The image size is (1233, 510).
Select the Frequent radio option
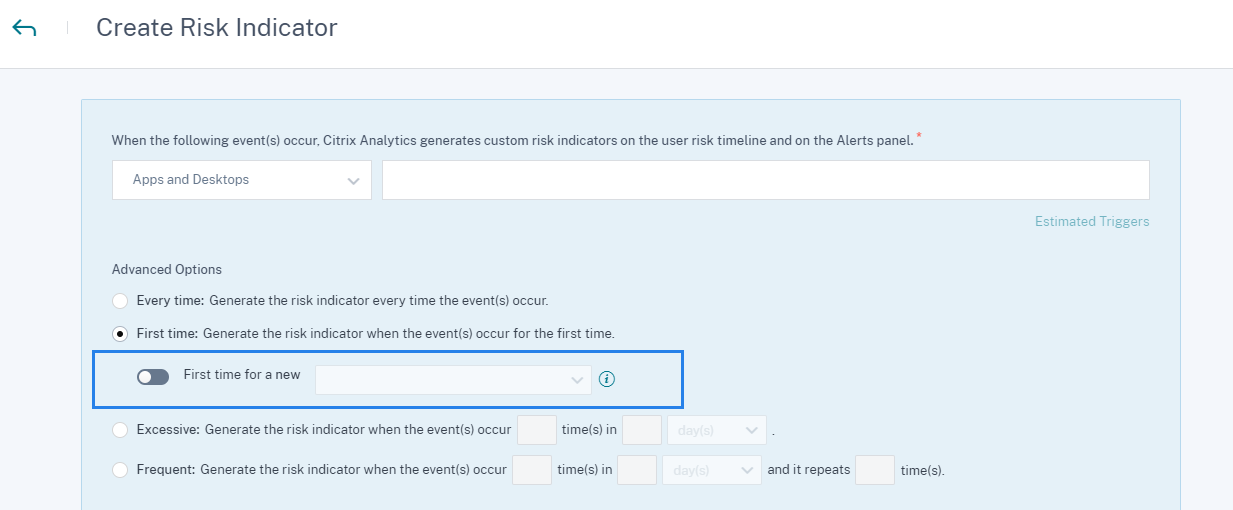click(120, 469)
